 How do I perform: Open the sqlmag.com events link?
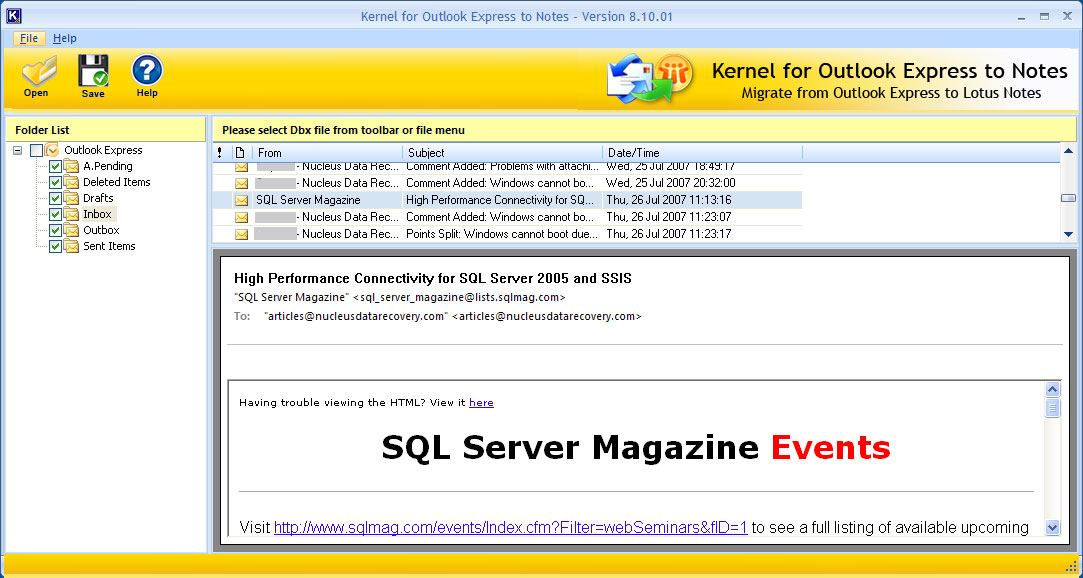[x=510, y=528]
